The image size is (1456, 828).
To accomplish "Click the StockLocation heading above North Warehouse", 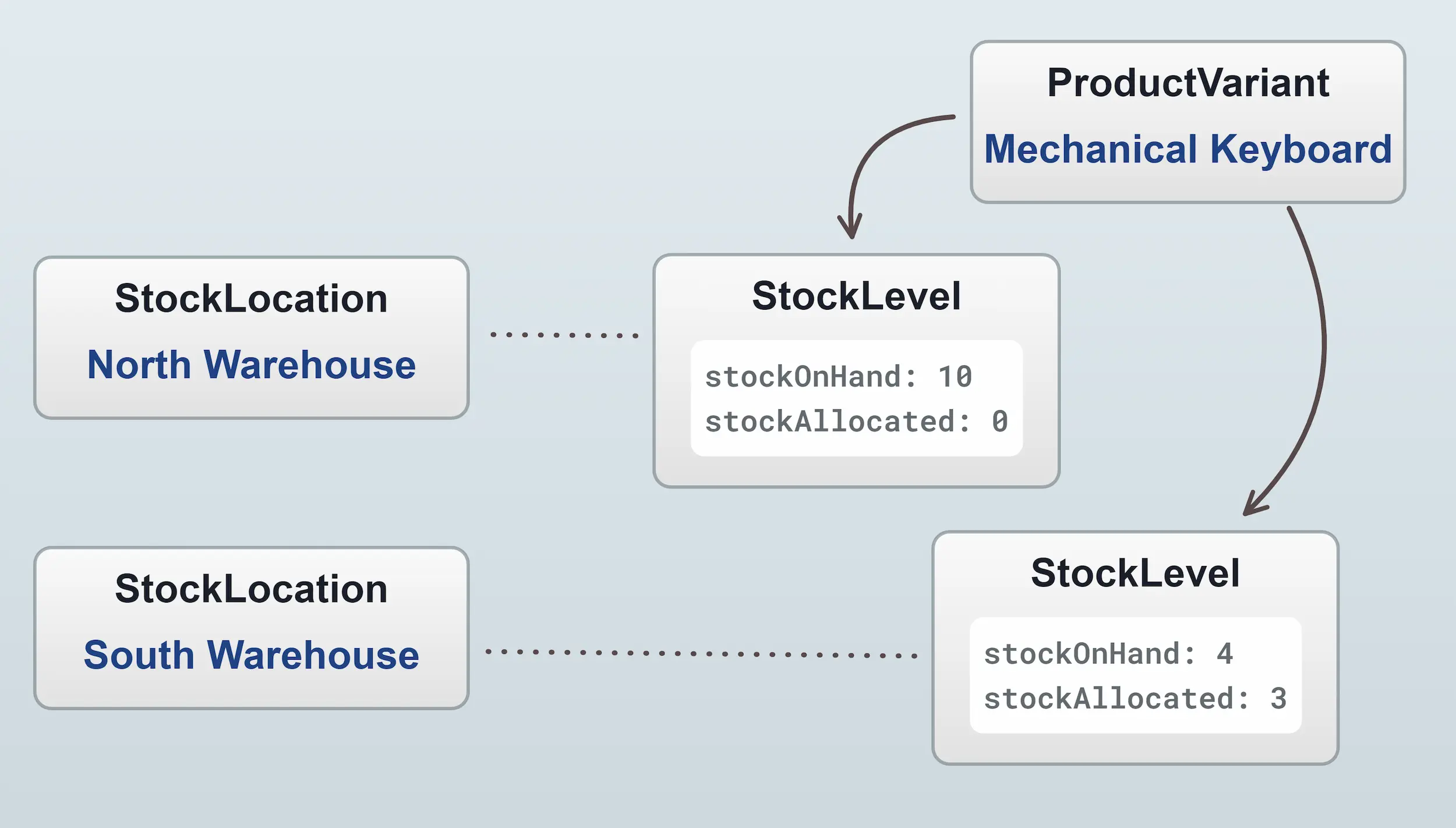I will pos(251,298).
